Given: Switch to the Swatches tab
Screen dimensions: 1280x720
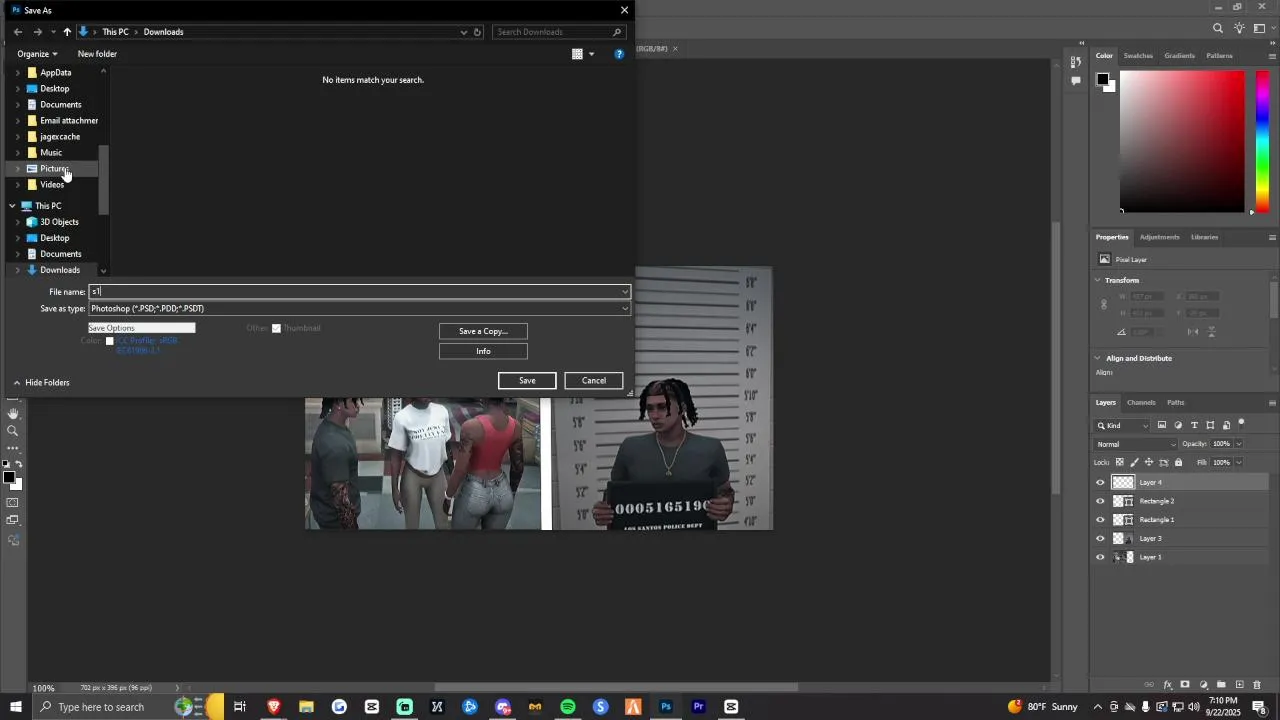Looking at the screenshot, I should tap(1138, 56).
